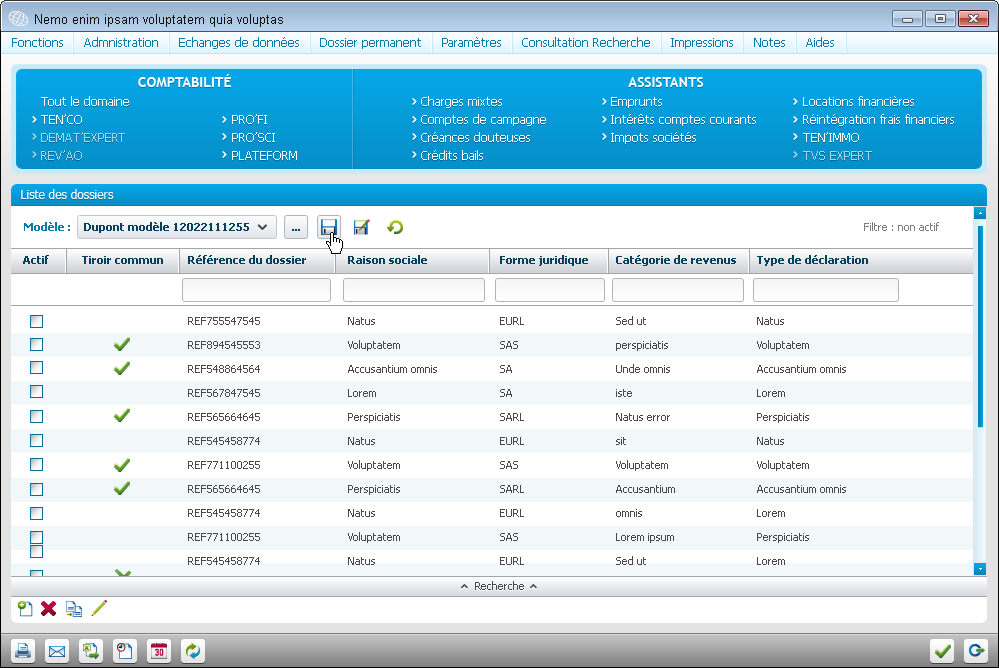
Task: Click the envelope email icon
Action: 57,651
